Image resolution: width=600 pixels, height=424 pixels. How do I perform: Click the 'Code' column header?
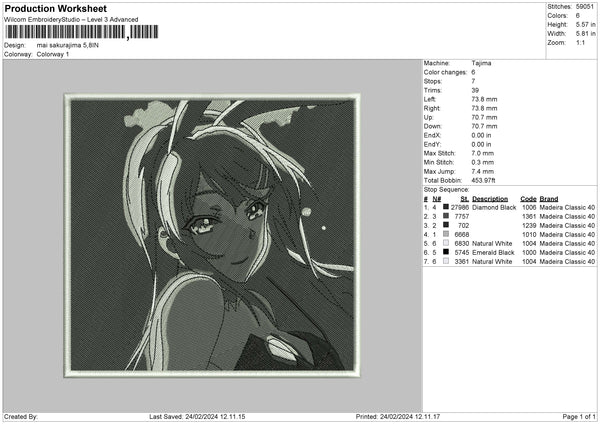pos(528,199)
